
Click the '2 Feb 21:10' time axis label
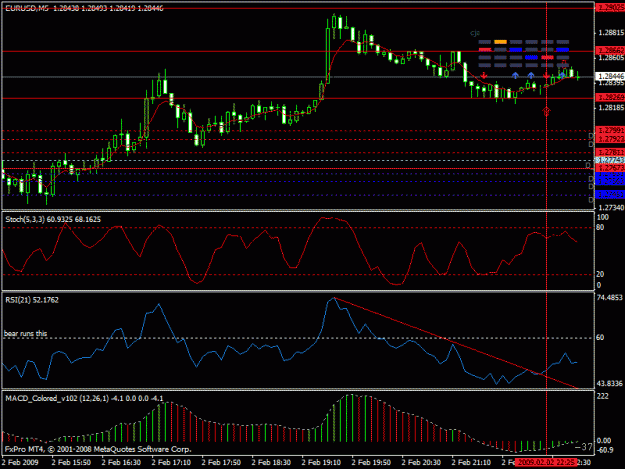[471, 462]
